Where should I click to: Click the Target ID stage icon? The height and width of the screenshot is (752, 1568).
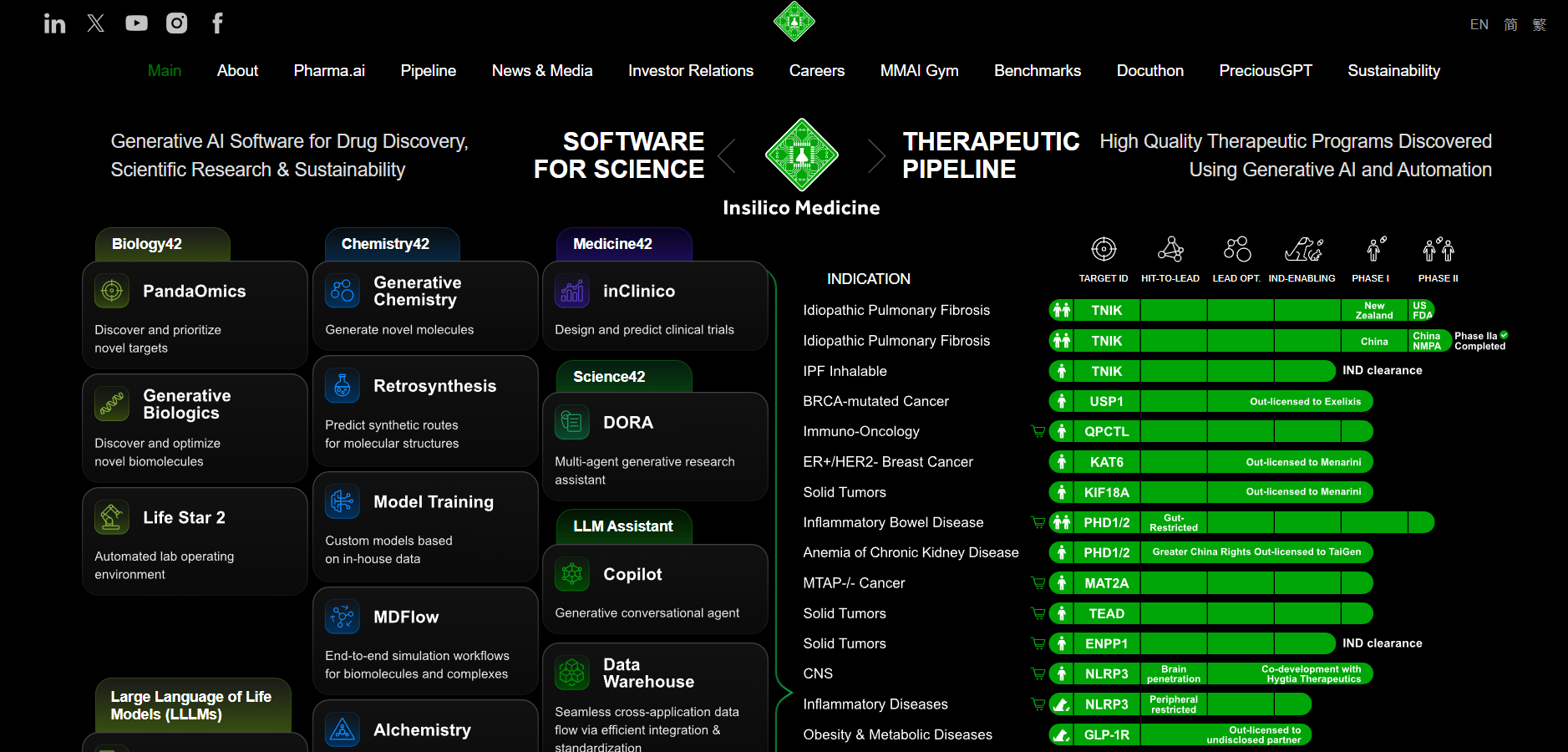[1104, 249]
